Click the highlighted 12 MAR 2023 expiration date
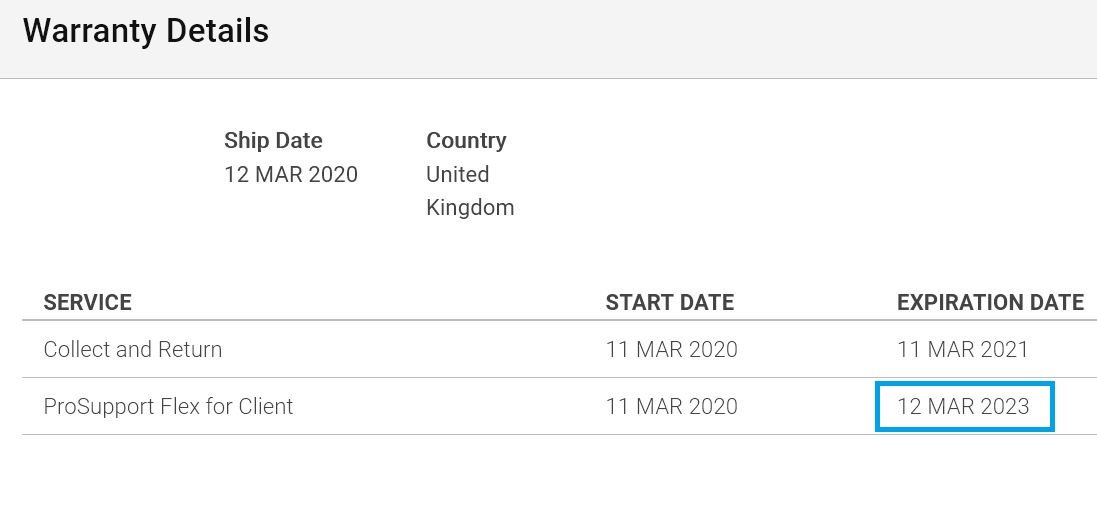 click(x=963, y=406)
